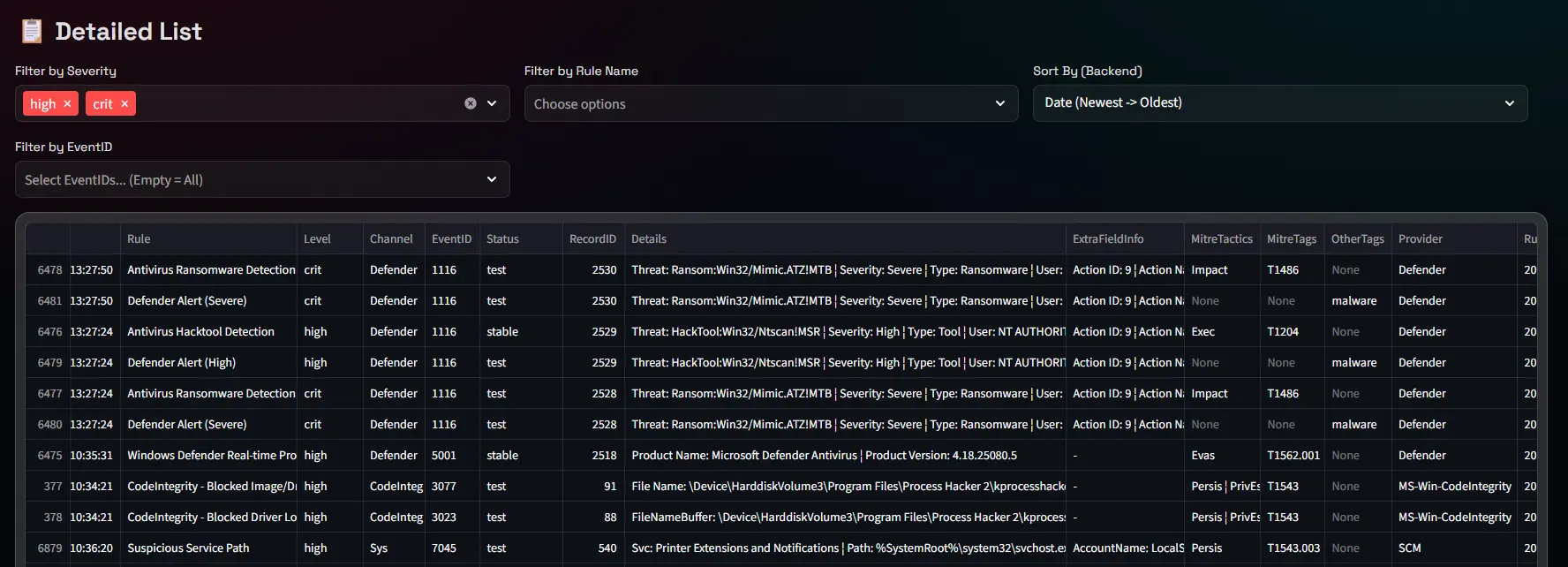Sort table by Rule column header
The width and height of the screenshot is (1568, 567).
coord(139,239)
